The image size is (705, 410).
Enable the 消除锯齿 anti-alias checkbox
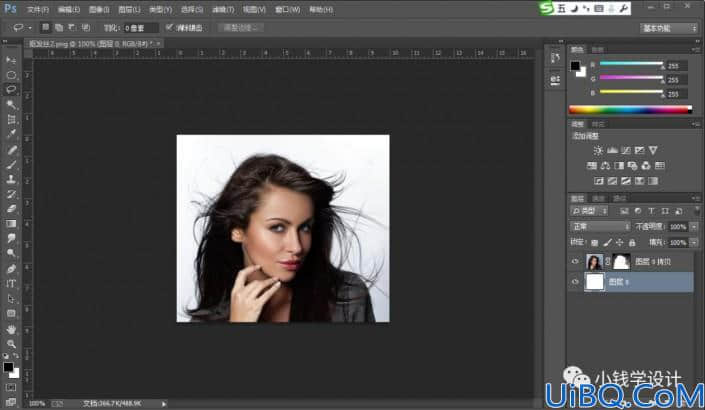pyautogui.click(x=169, y=27)
